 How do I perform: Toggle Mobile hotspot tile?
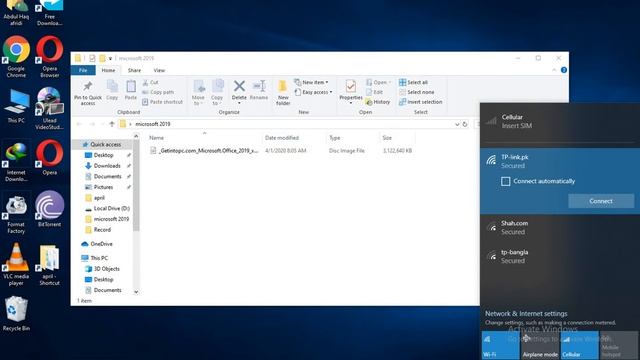click(619, 345)
